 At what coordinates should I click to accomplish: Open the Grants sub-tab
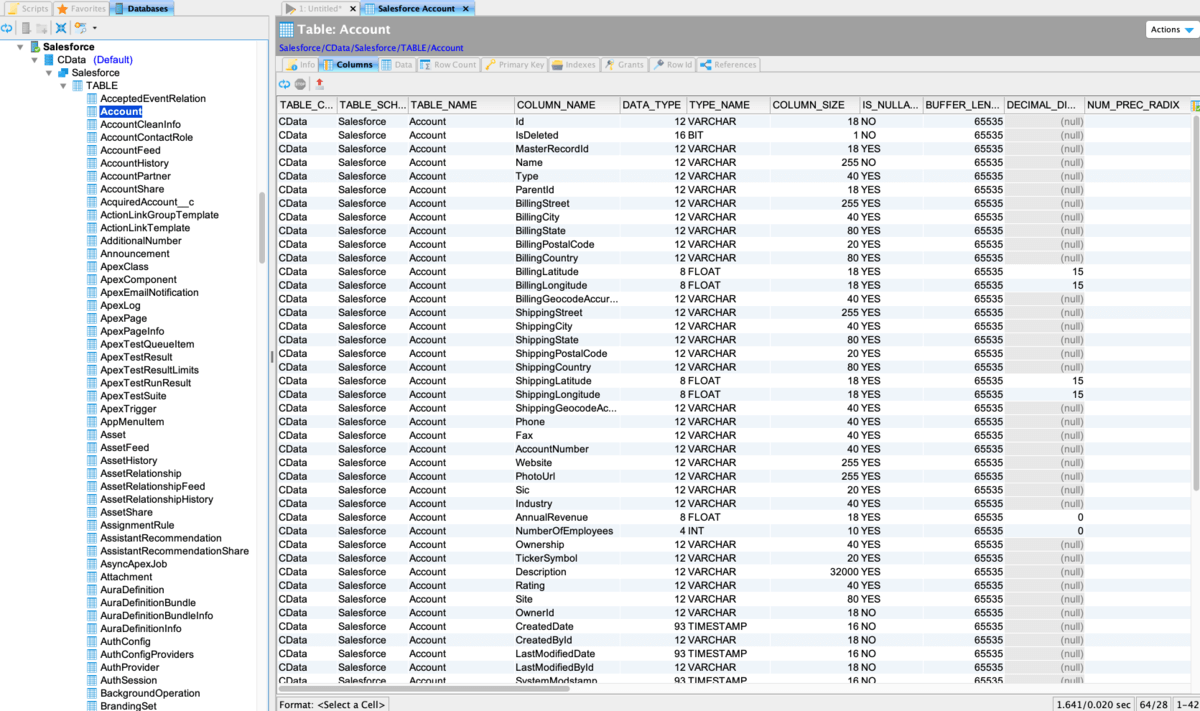click(624, 65)
